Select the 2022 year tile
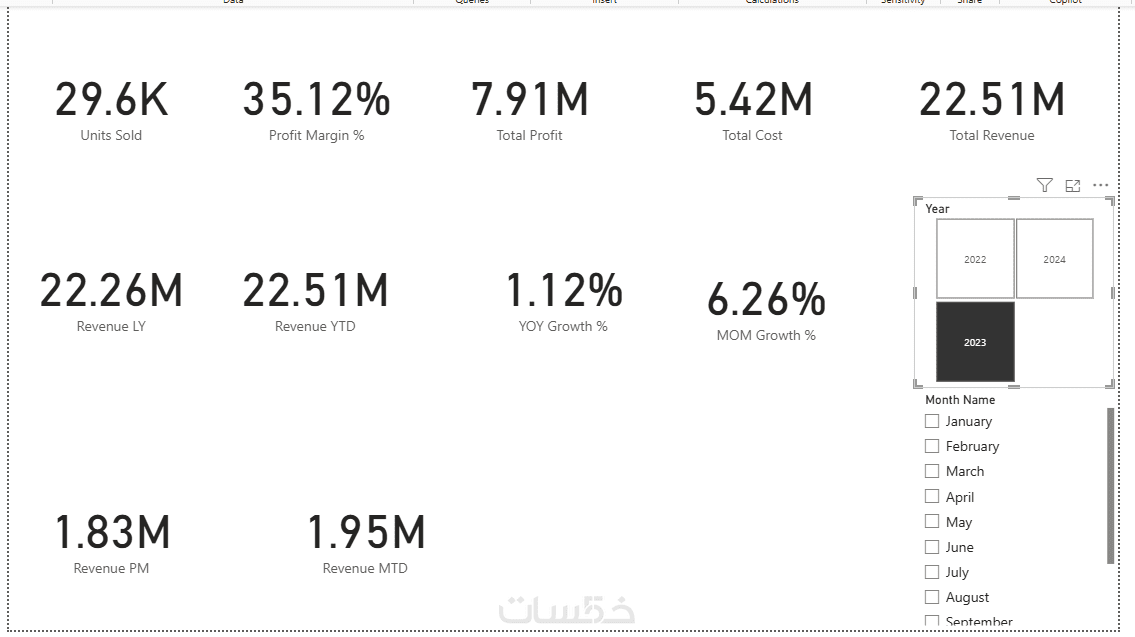1135x637 pixels. click(975, 259)
